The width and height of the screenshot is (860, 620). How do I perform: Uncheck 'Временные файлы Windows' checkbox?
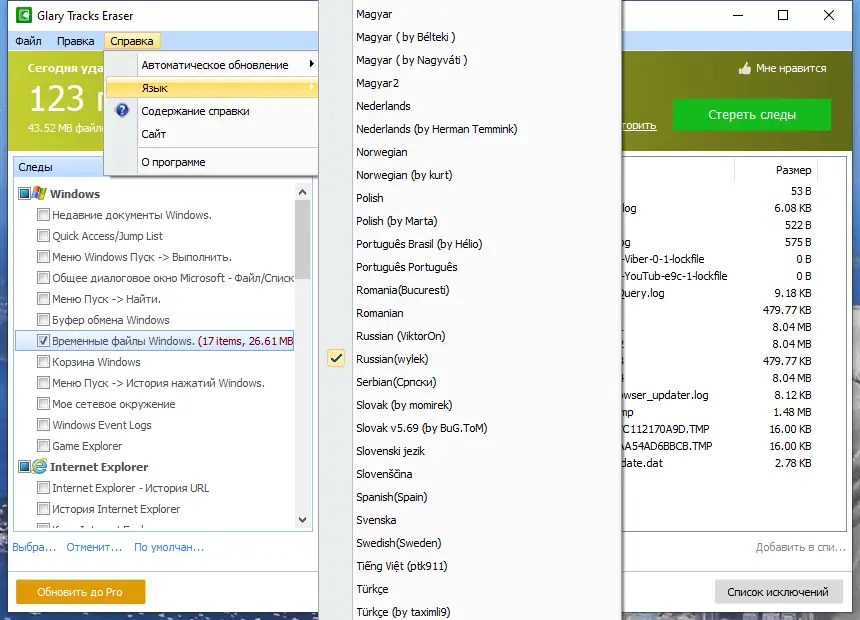coord(43,340)
